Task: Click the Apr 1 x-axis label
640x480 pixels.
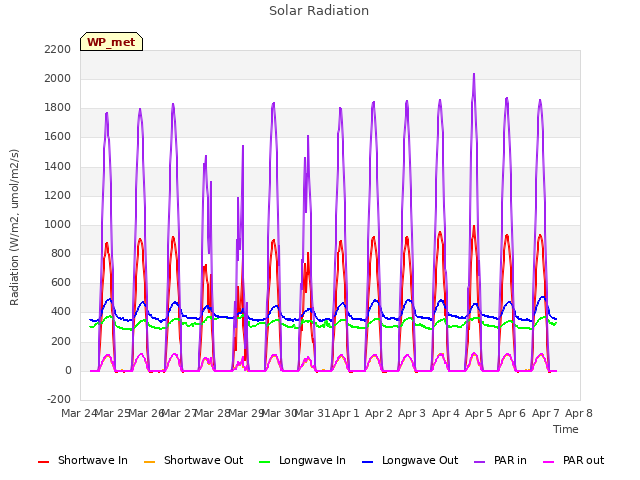Action: (x=346, y=413)
